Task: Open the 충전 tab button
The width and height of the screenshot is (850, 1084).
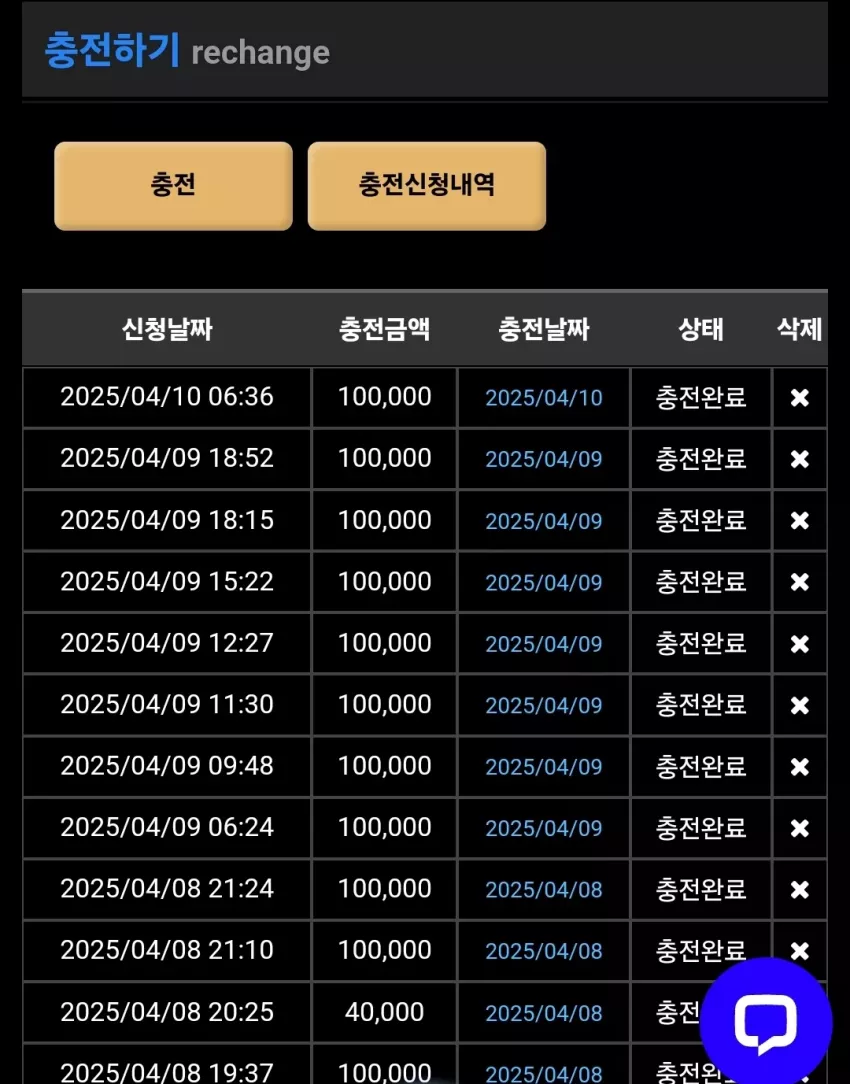Action: point(173,185)
